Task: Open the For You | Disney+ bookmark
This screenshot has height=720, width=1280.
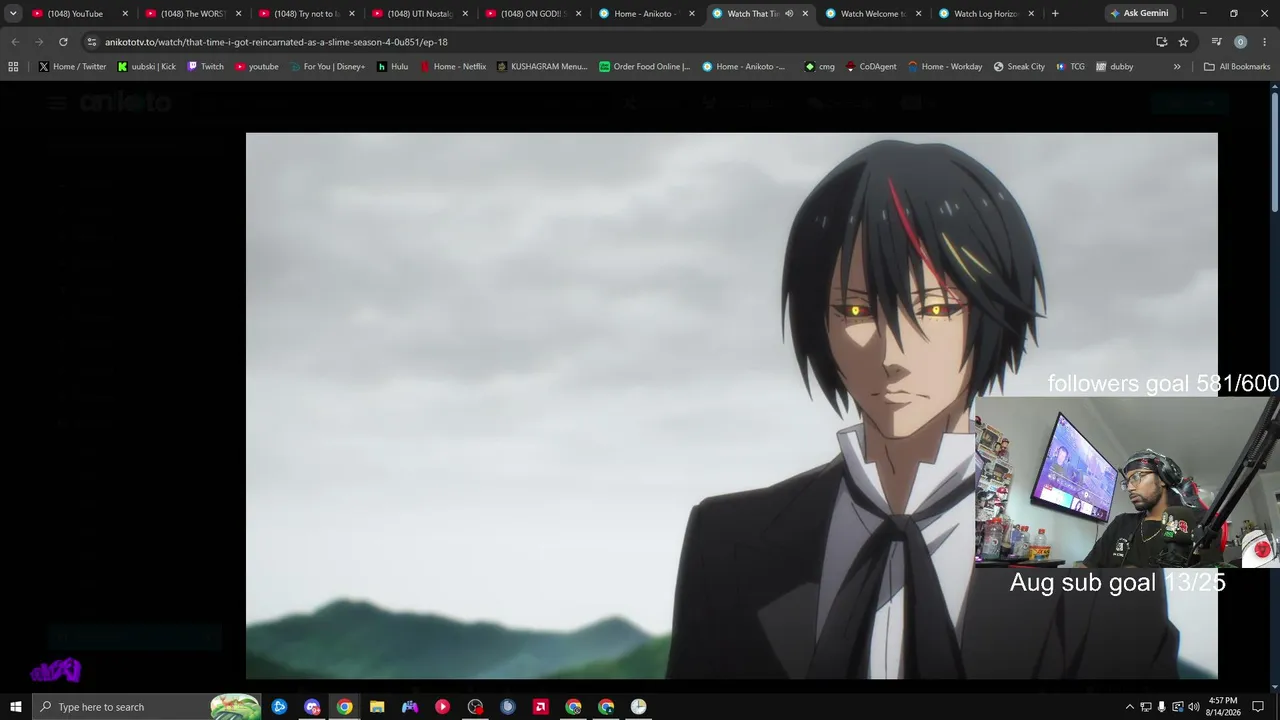Action: 327,67
